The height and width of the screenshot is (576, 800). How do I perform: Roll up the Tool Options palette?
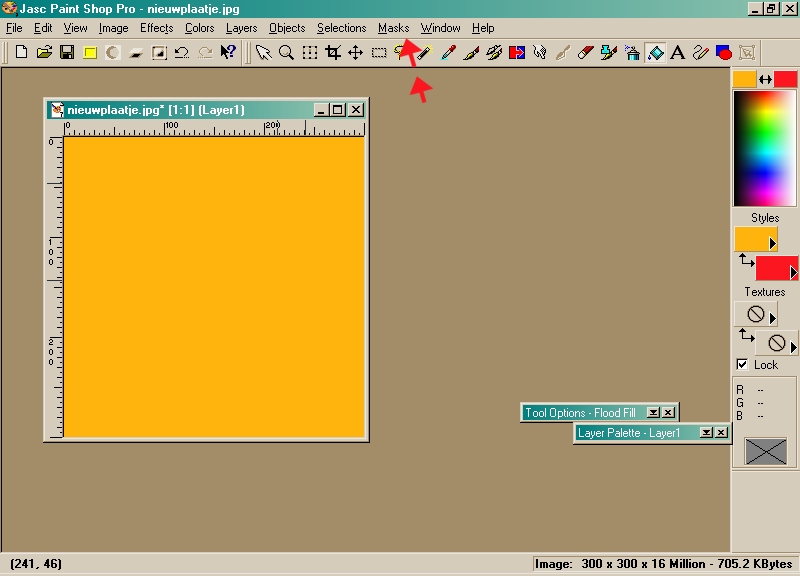pos(653,413)
